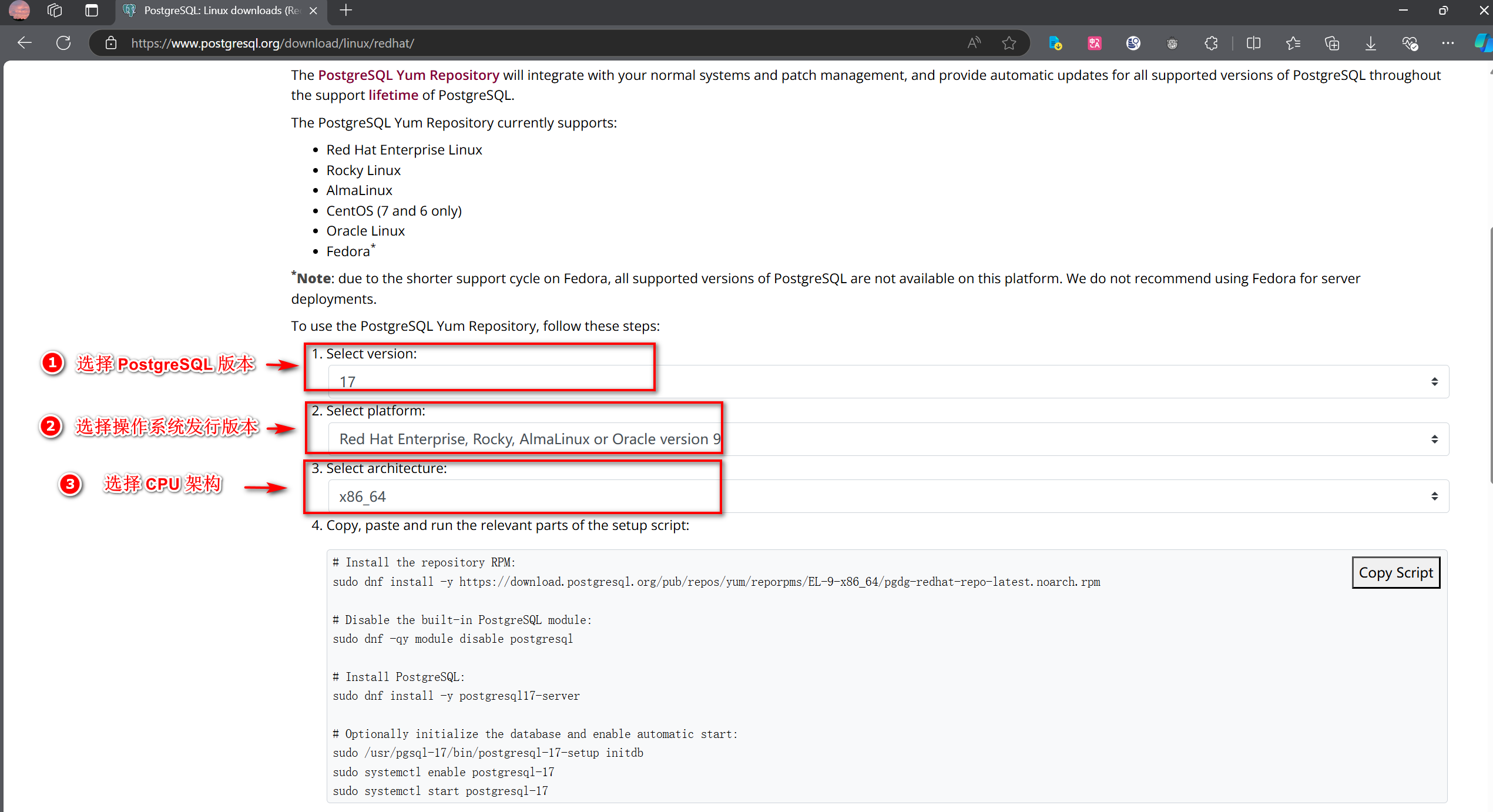Follow the PostgreSQL Yum Repository link
Viewport: 1493px width, 812px height.
point(408,75)
